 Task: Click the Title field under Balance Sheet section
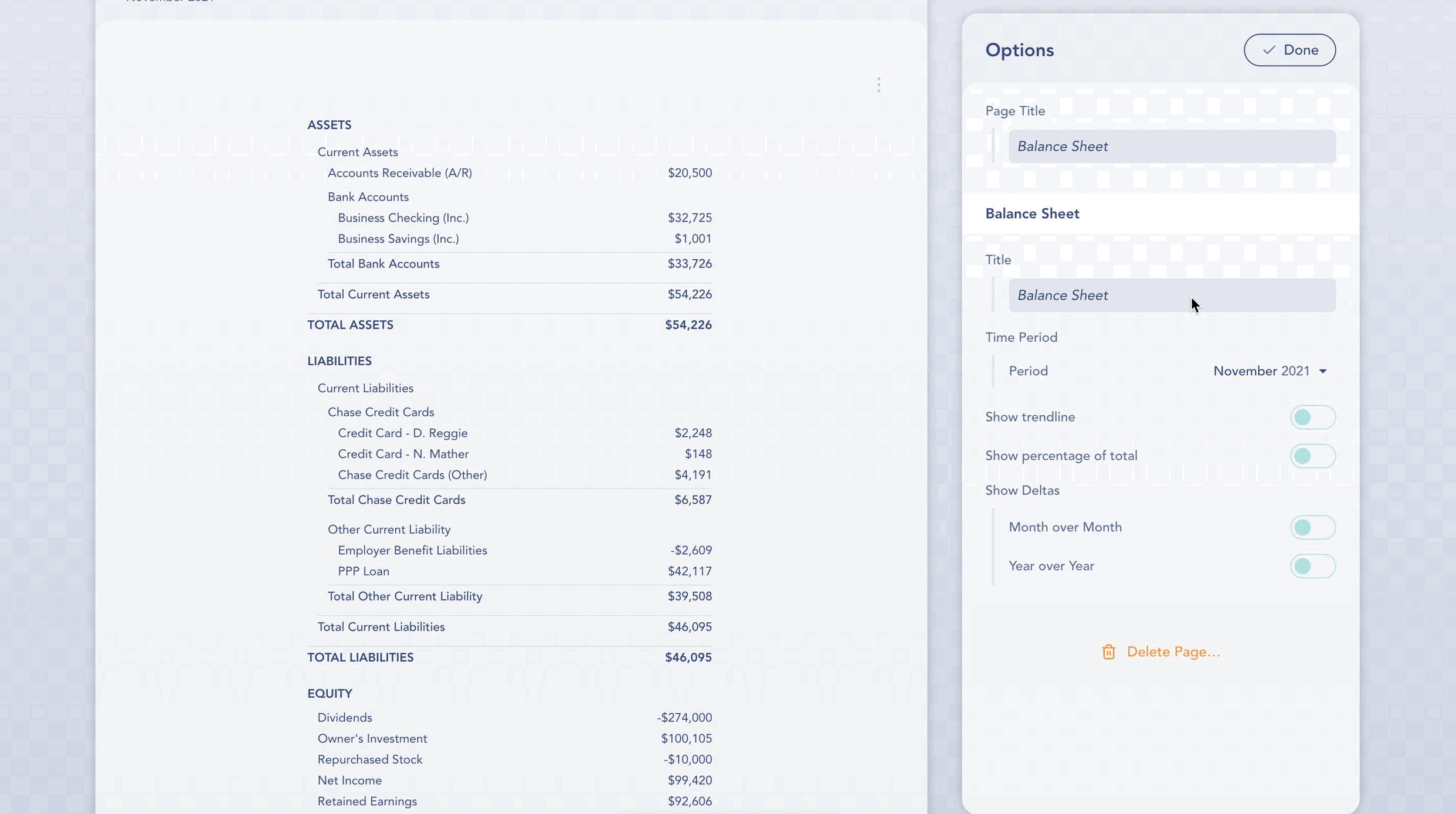tap(1171, 295)
